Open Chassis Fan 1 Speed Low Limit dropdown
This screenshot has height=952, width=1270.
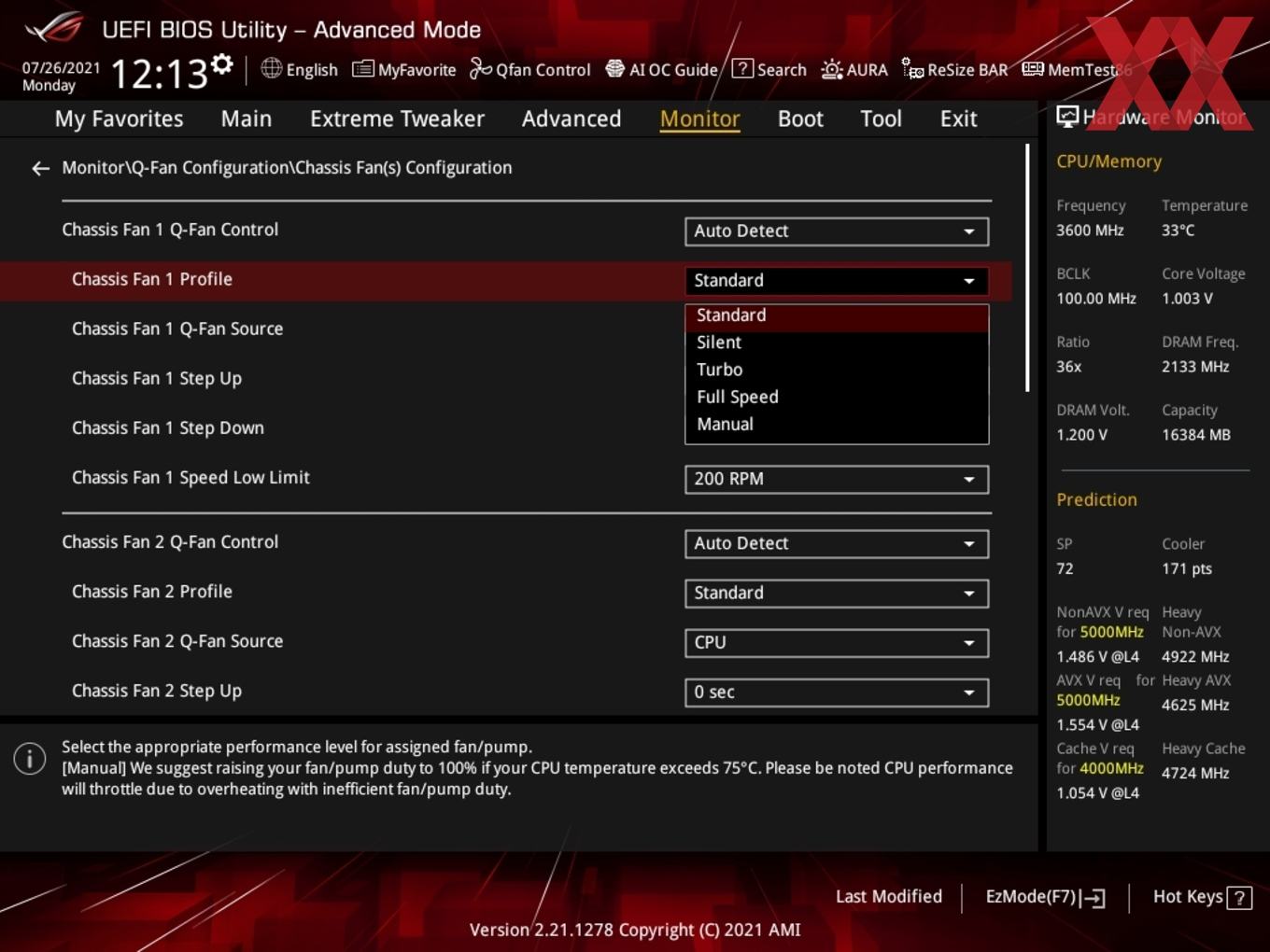(x=837, y=479)
